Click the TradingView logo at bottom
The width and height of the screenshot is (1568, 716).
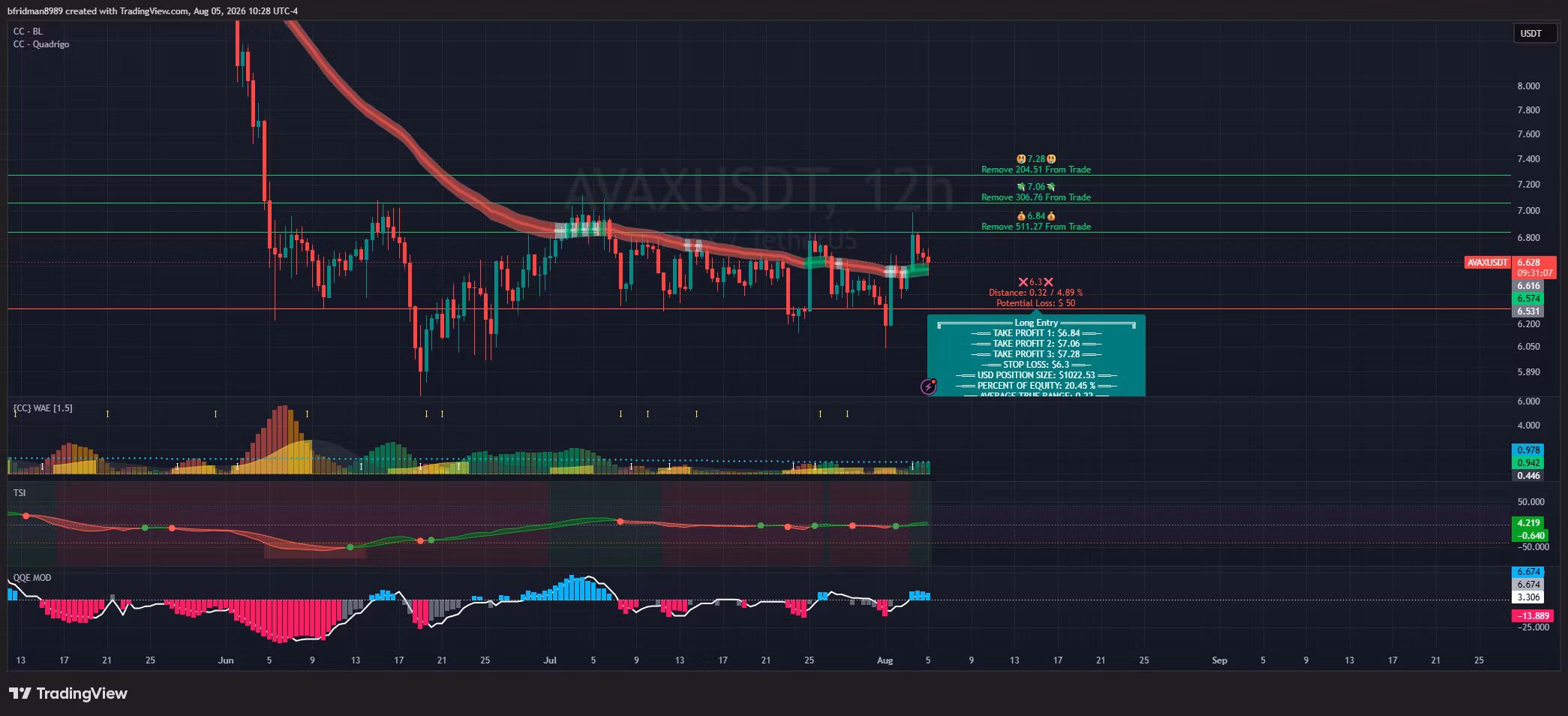[68, 693]
